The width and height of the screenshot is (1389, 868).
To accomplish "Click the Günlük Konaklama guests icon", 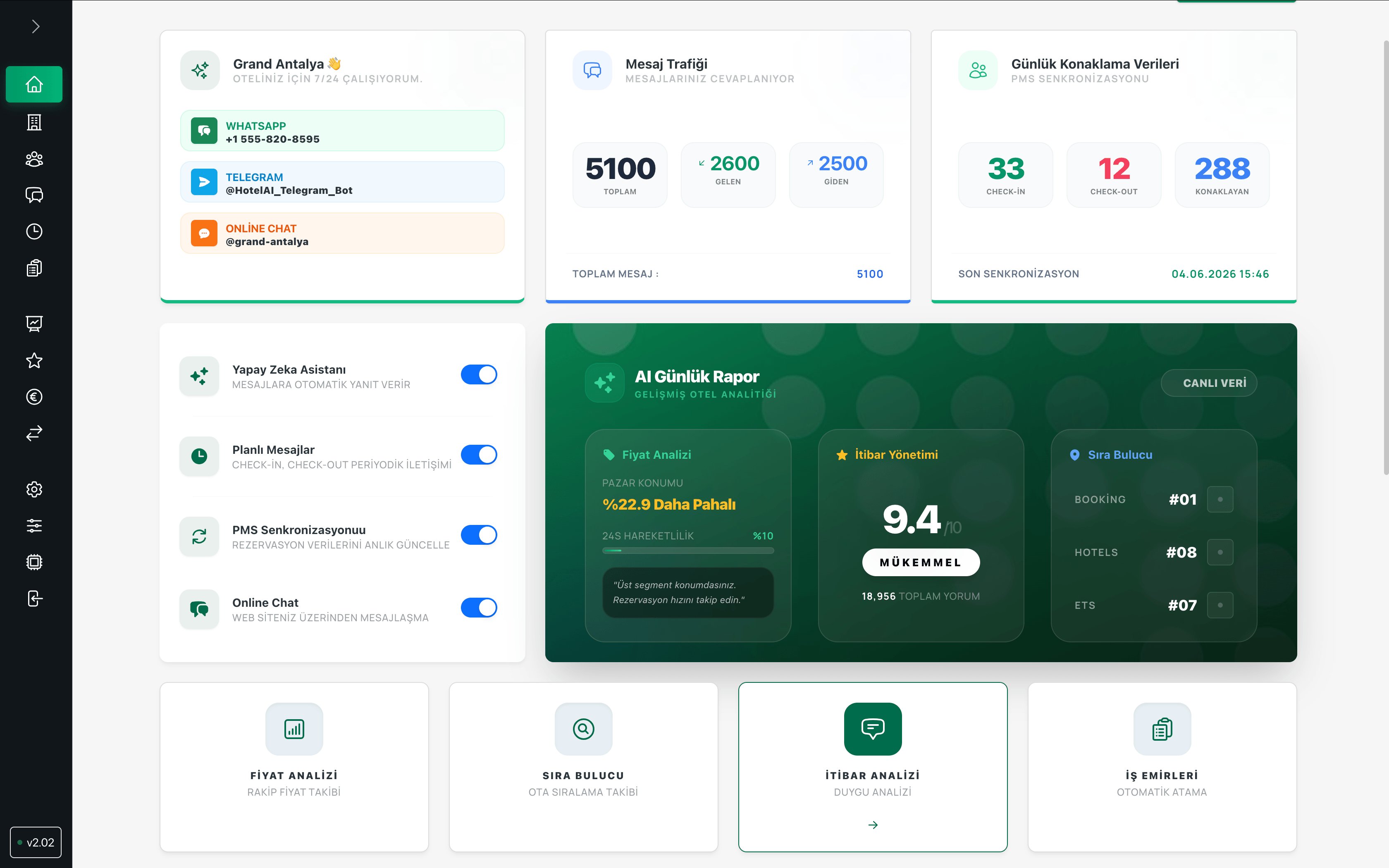I will (978, 70).
